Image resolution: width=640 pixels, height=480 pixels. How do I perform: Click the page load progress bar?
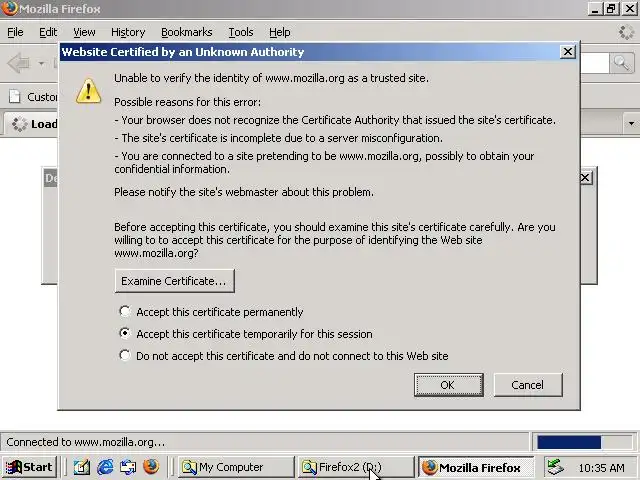[x=584, y=442]
